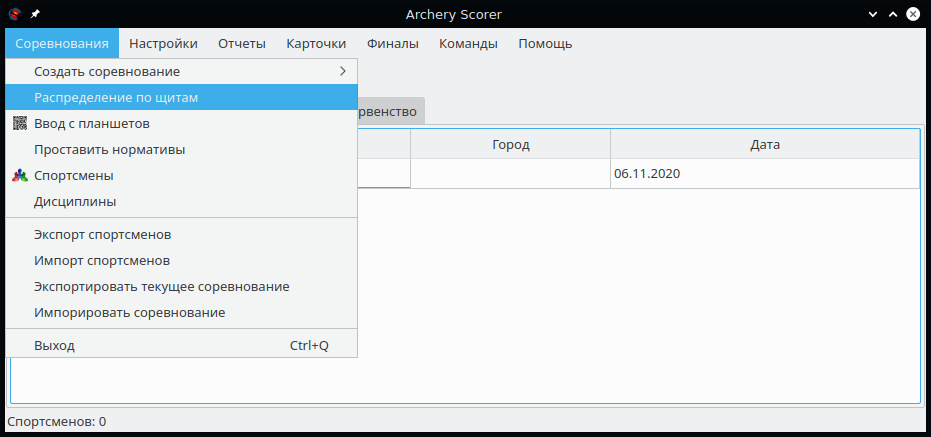Click the athletes icon beside Спортсмены
Image resolution: width=931 pixels, height=437 pixels.
(20, 176)
